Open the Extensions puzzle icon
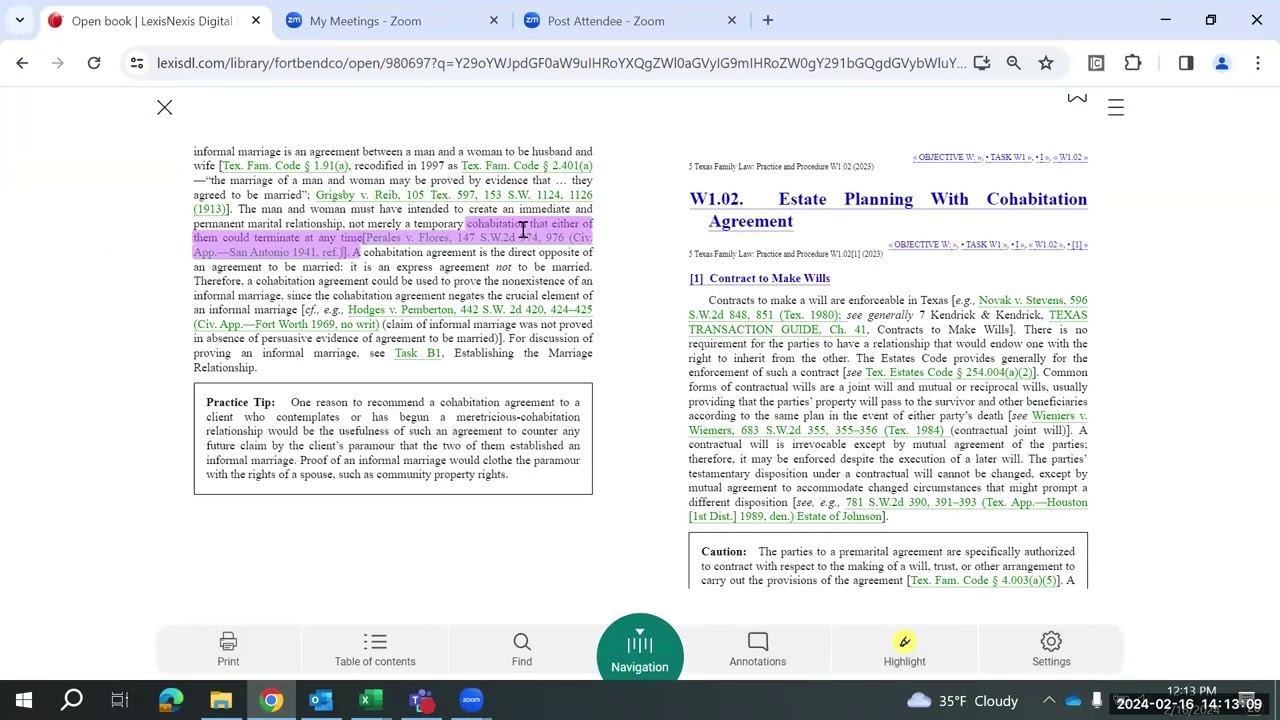 coord(1133,63)
